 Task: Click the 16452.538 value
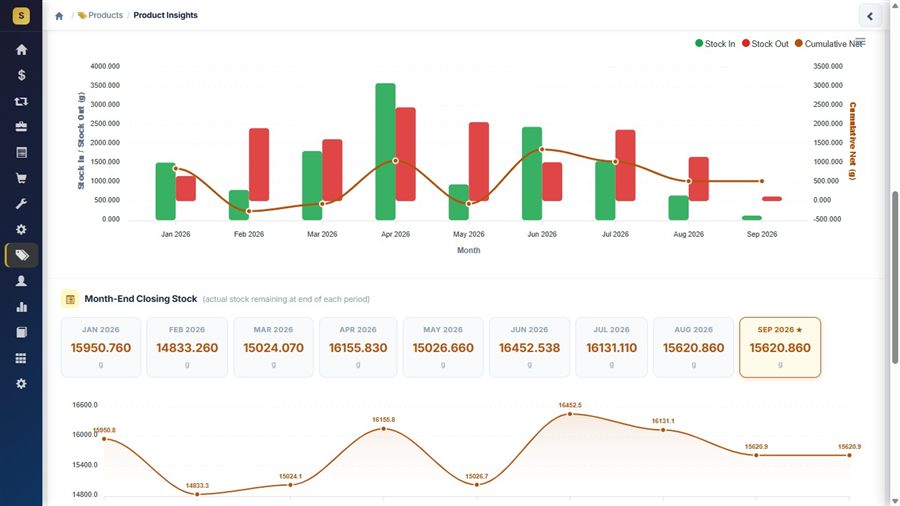(529, 348)
